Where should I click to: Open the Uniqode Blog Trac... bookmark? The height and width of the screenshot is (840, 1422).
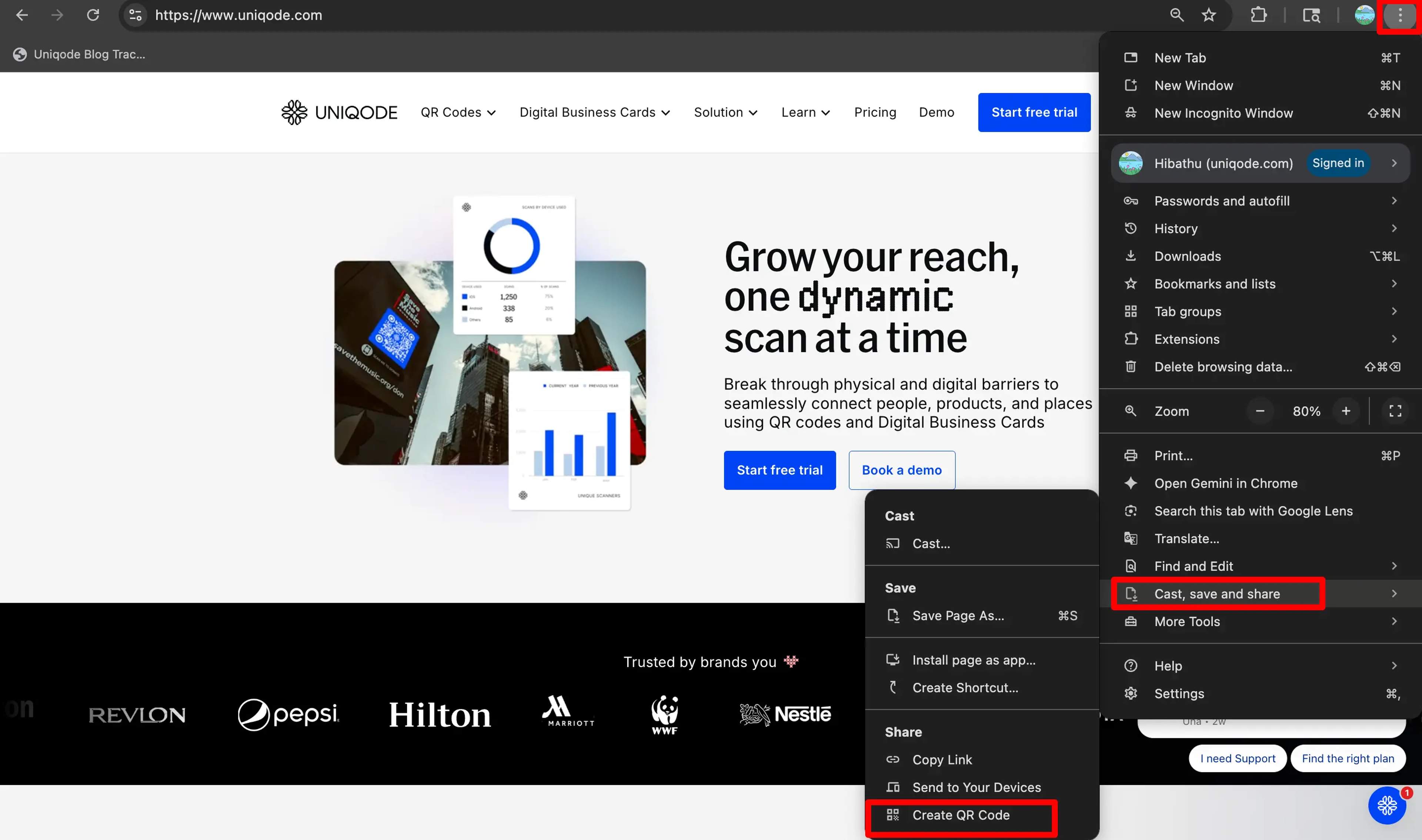pos(79,54)
